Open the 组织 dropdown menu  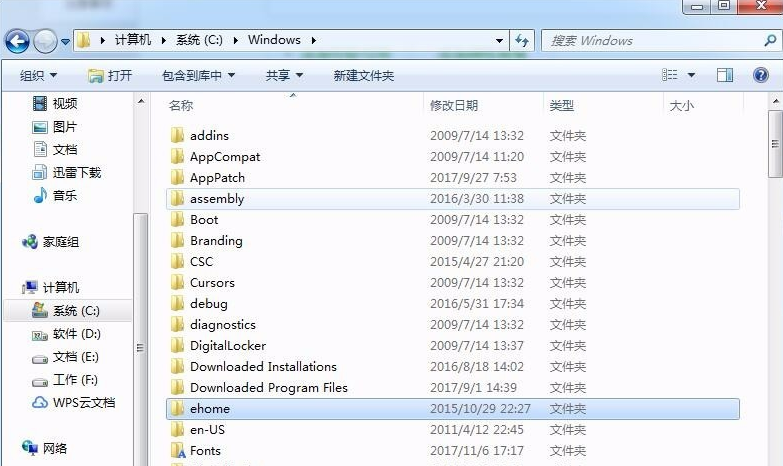pos(38,76)
